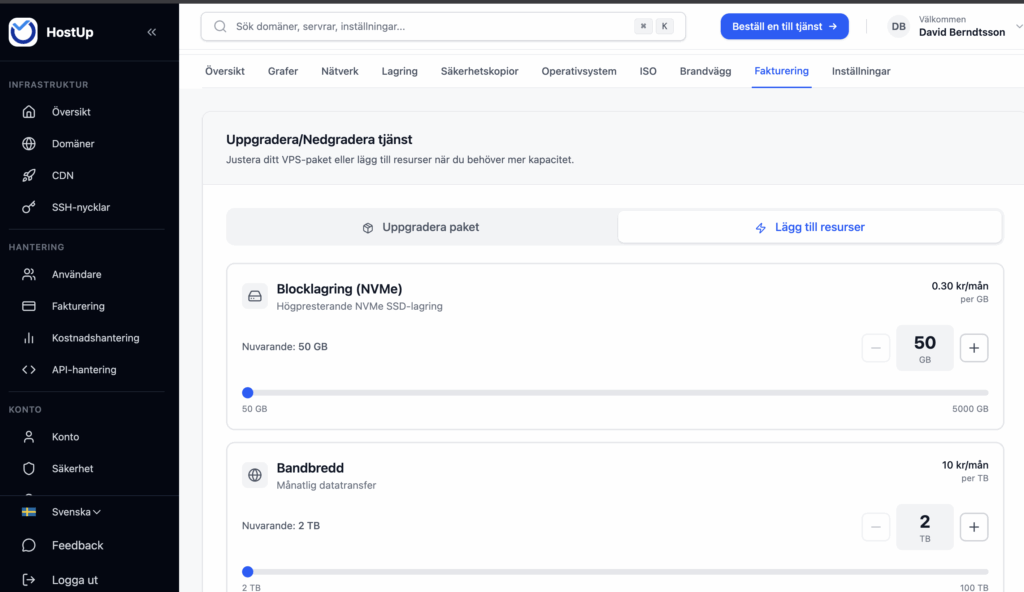This screenshot has width=1024, height=592.
Task: Switch to the Brandvägg tab
Action: (x=705, y=71)
